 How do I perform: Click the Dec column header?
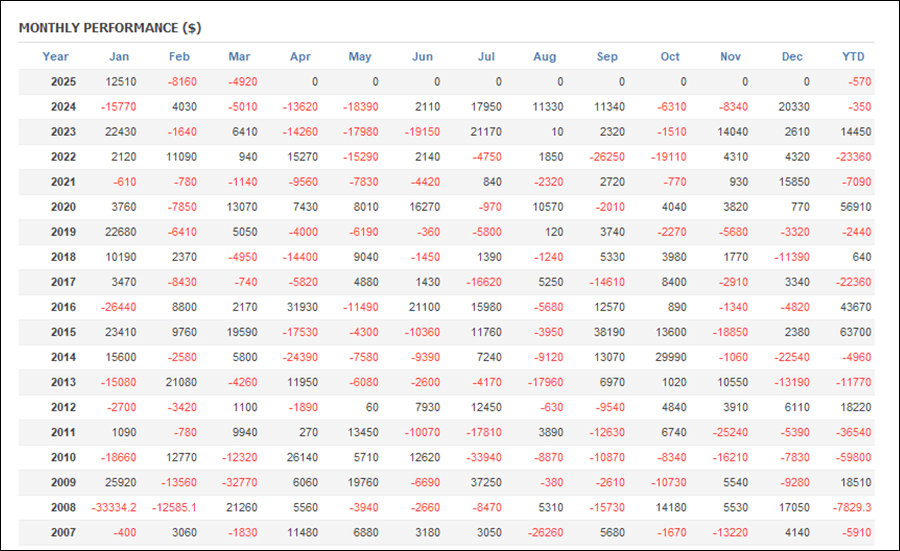click(792, 56)
